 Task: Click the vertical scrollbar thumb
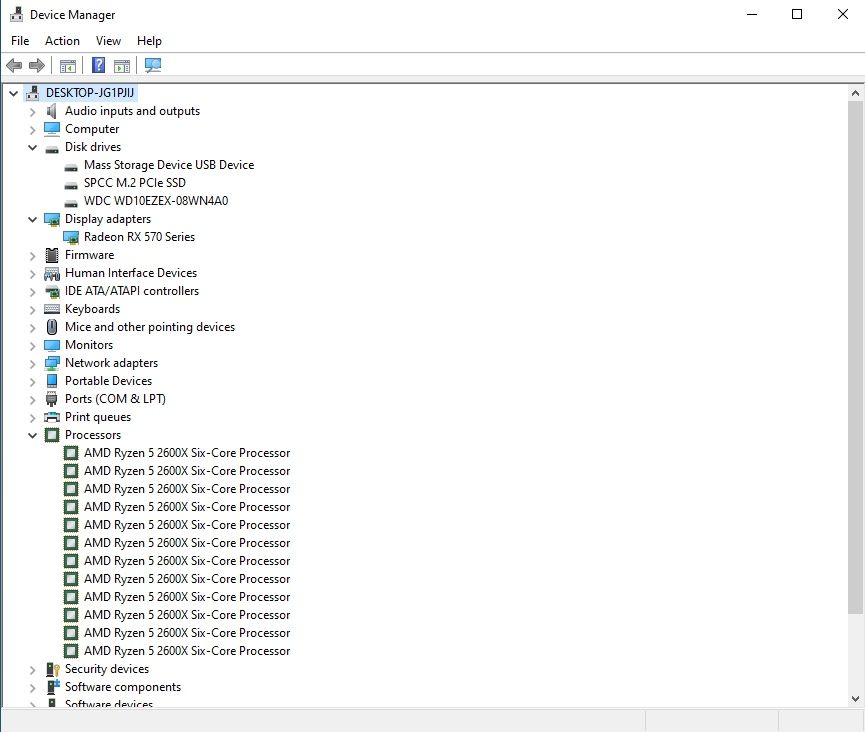tap(856, 357)
